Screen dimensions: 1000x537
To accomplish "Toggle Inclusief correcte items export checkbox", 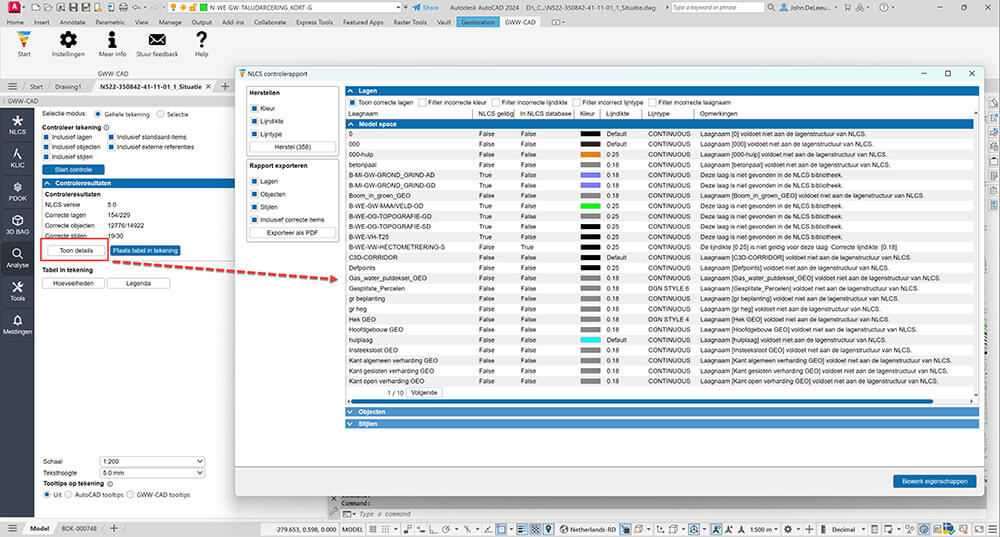I will pyautogui.click(x=254, y=219).
